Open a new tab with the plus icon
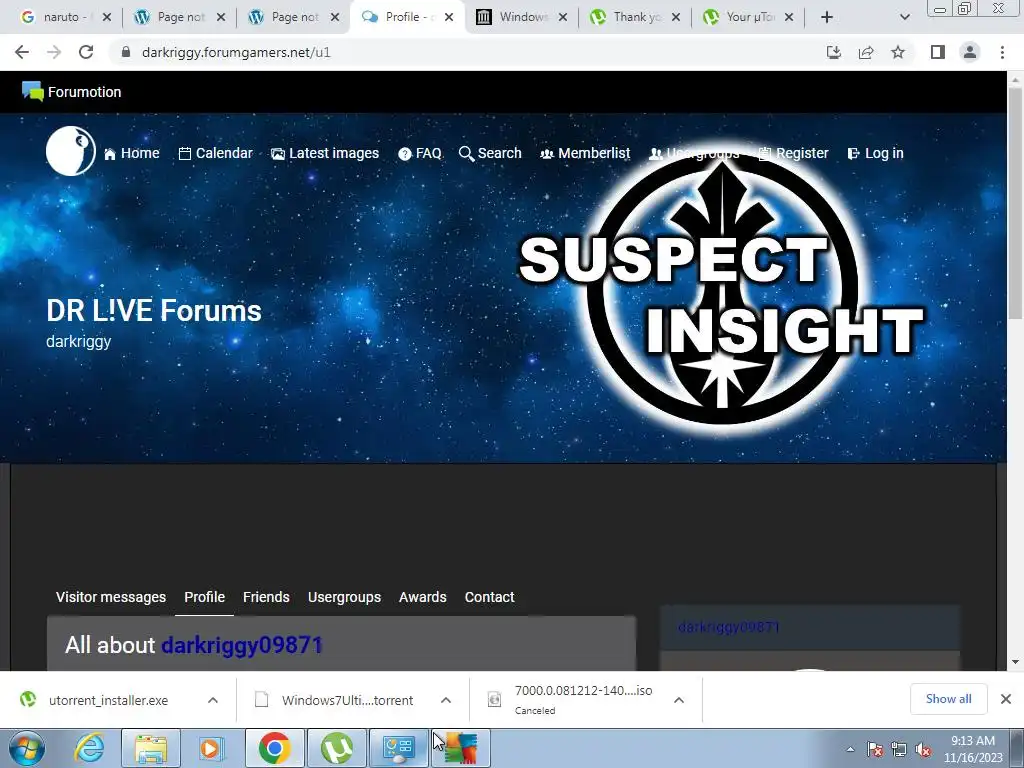 click(827, 17)
